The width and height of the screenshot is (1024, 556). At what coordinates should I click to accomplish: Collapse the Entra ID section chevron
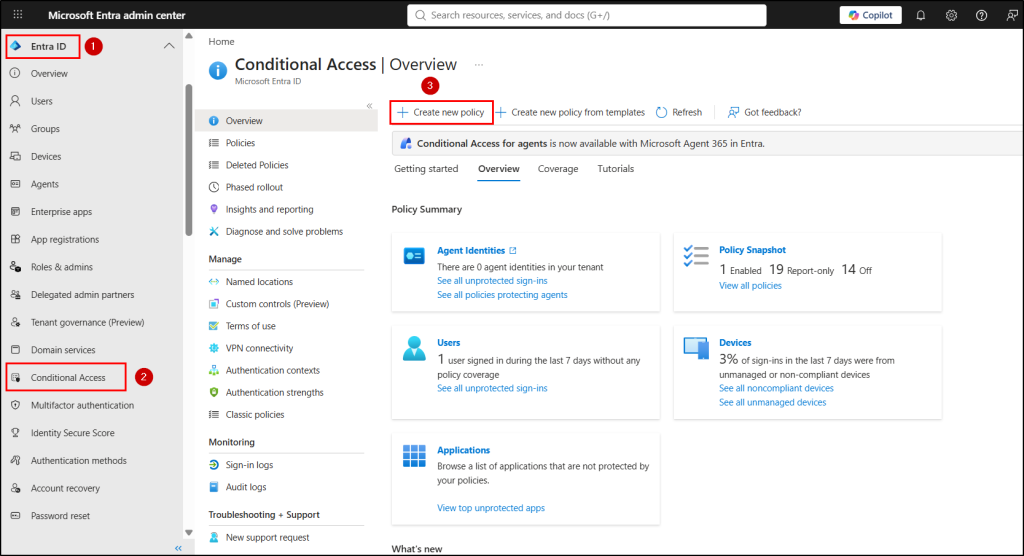pos(168,46)
